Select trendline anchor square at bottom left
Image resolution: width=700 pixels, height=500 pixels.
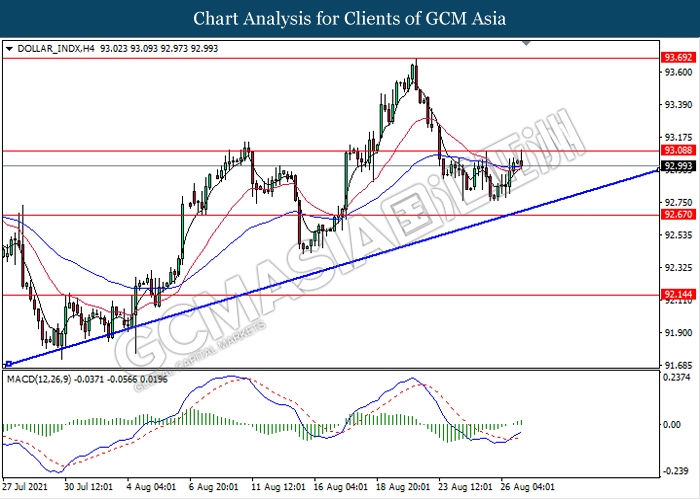click(8, 364)
